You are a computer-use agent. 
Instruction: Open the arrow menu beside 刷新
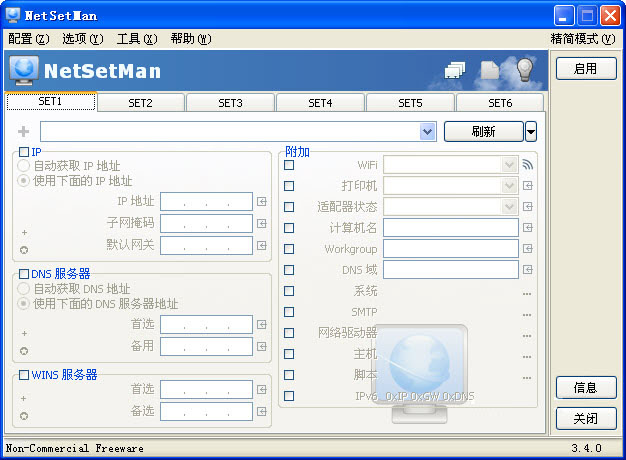point(531,131)
